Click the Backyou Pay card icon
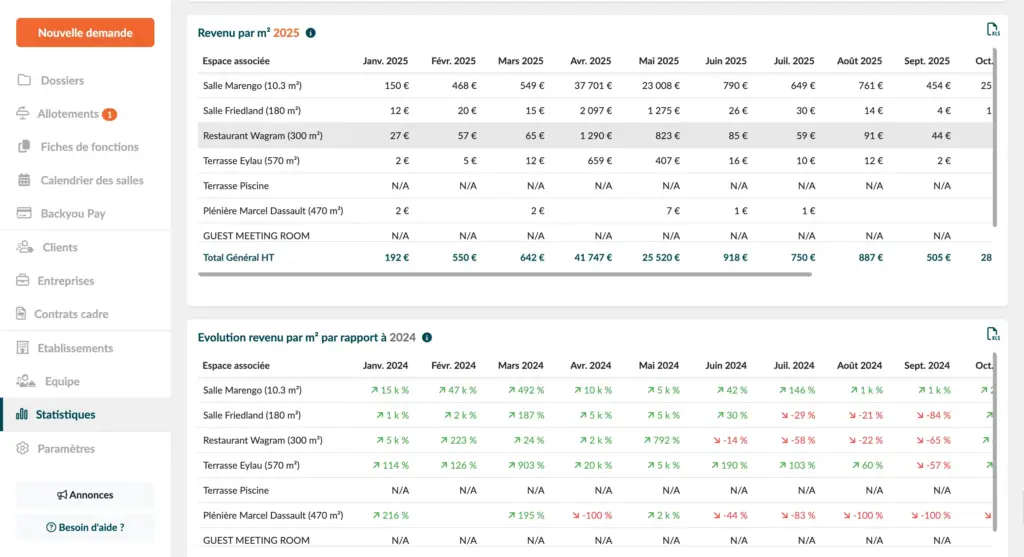1024x557 pixels. (x=24, y=213)
